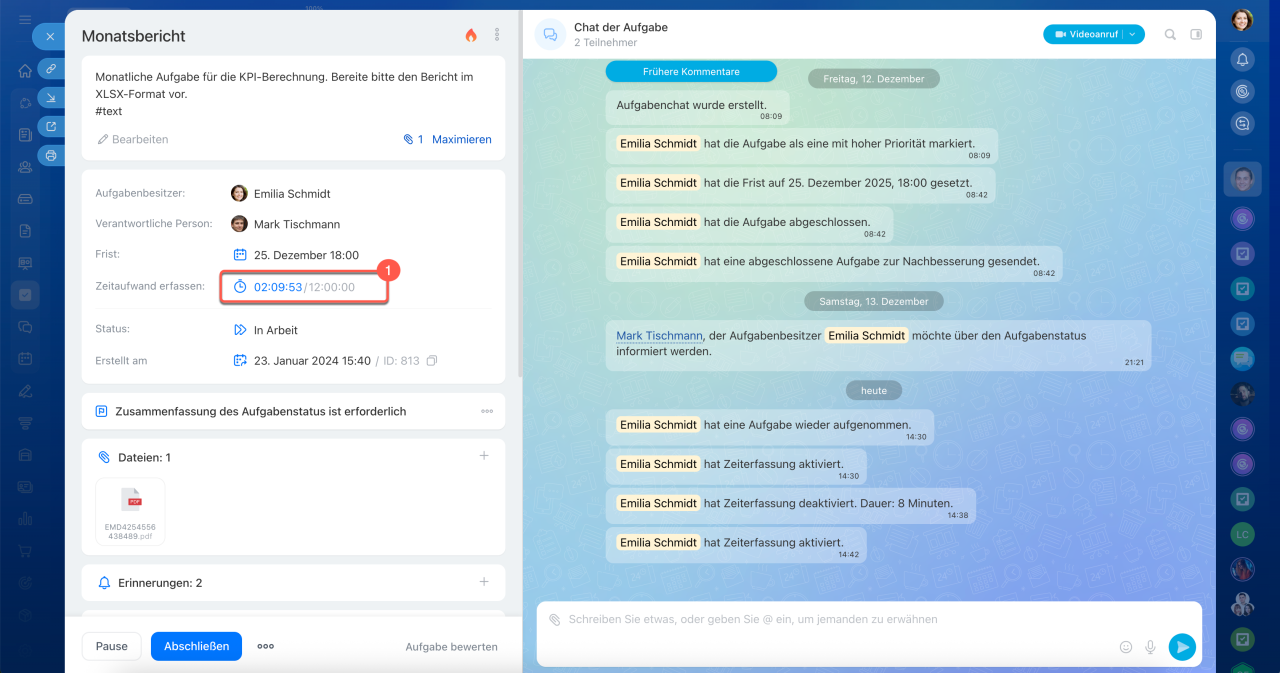This screenshot has height=673, width=1280.
Task: Maximize the task description
Action: pos(462,139)
